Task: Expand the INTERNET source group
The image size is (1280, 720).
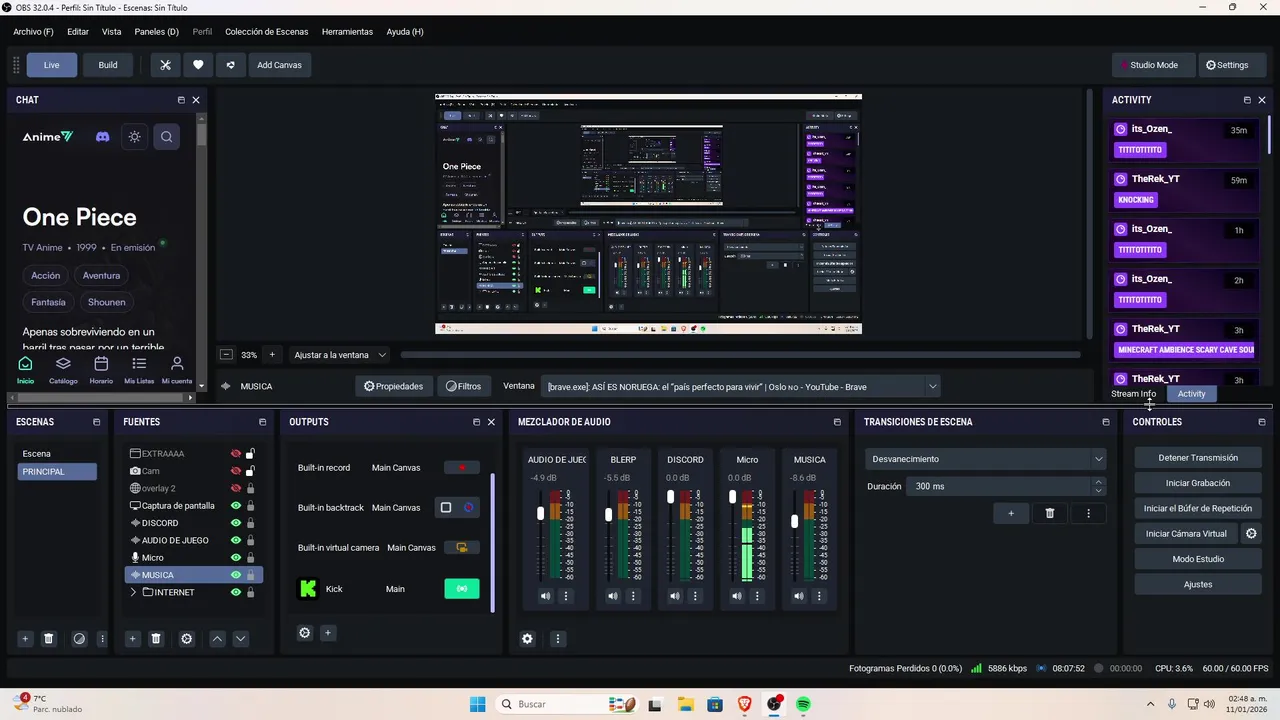Action: [x=134, y=593]
